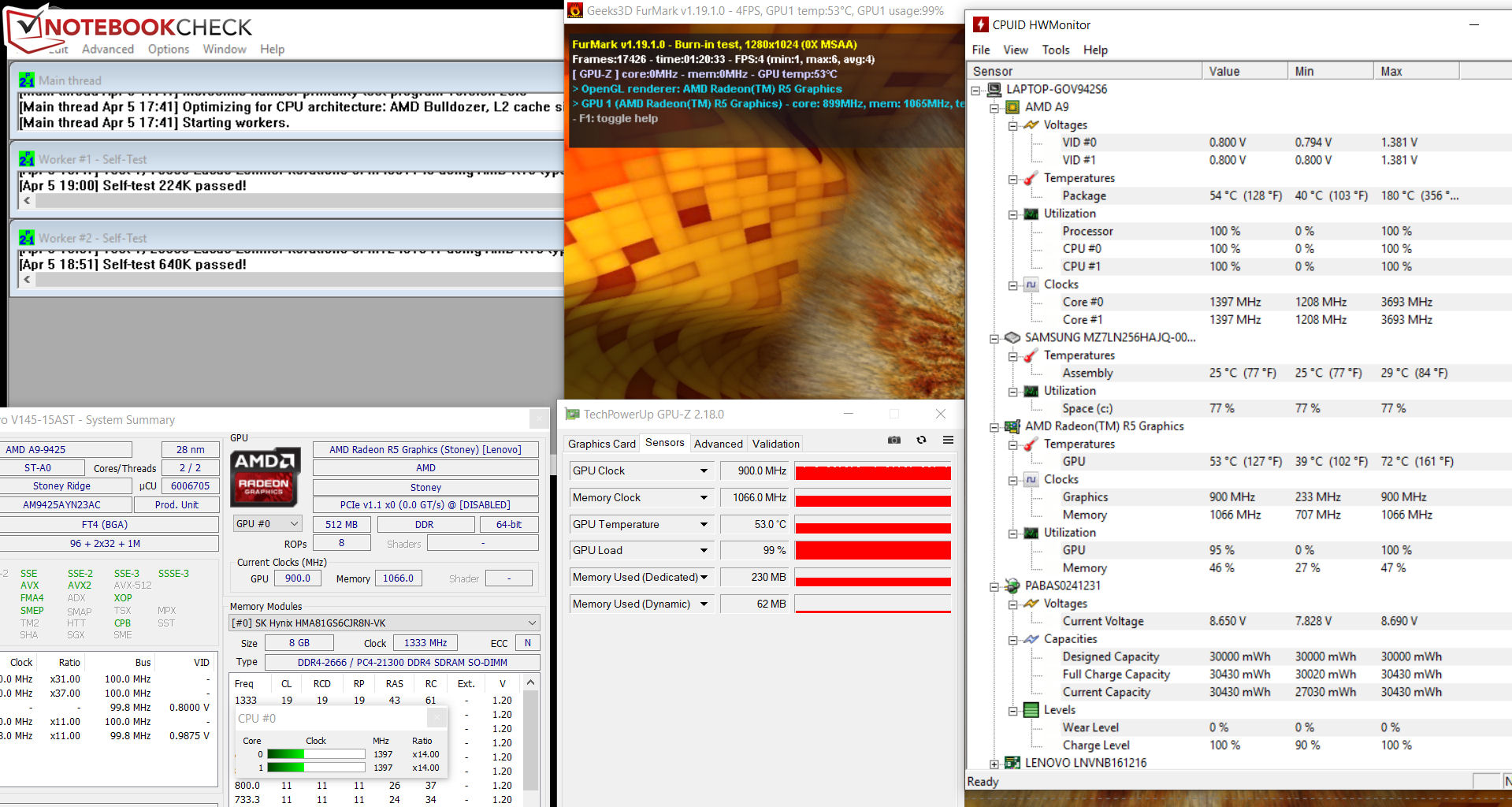The image size is (1512, 807).
Task: Collapse the AMD Radeon R5 Graphics node
Action: tap(994, 426)
